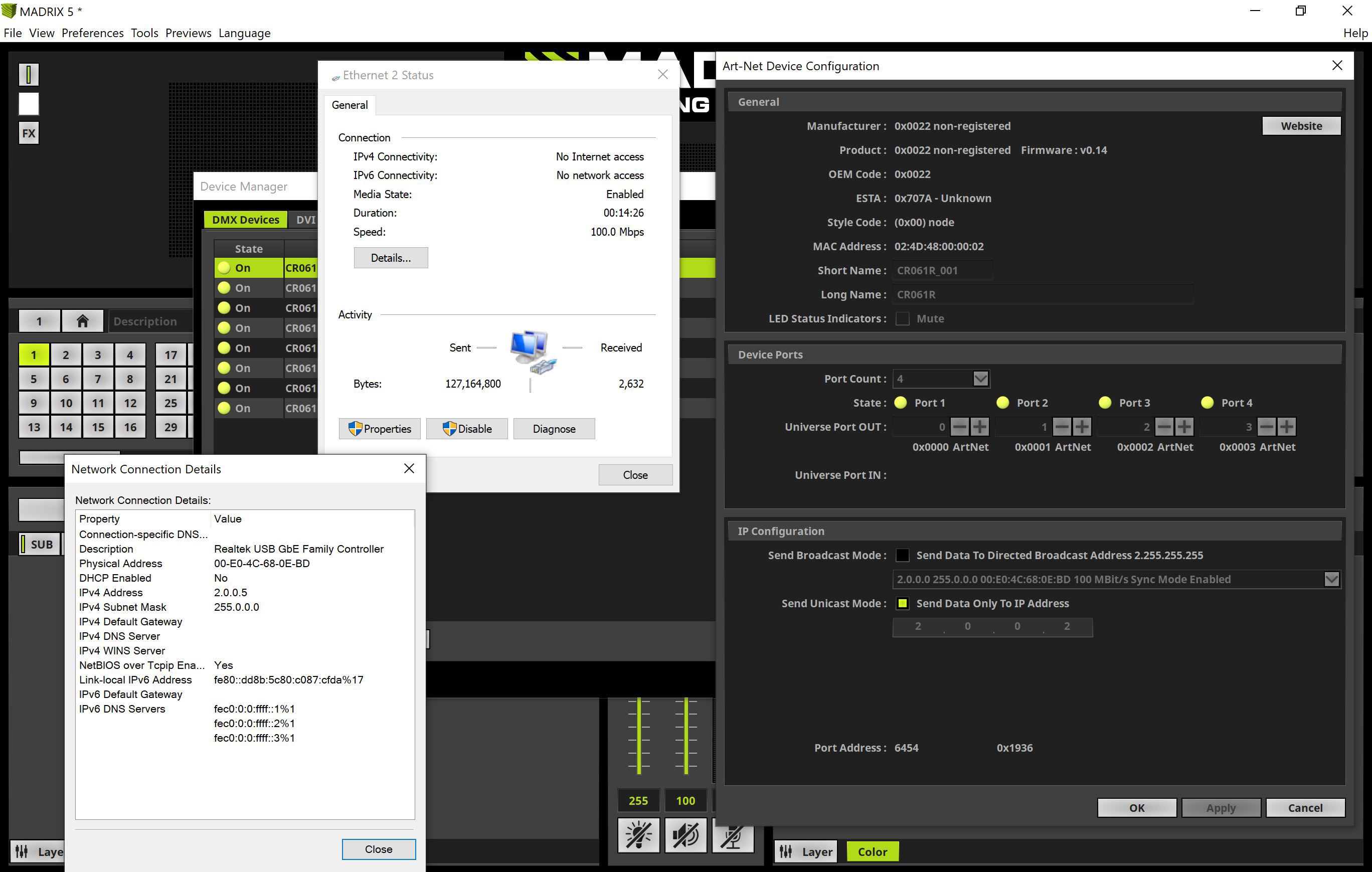The width and height of the screenshot is (1372, 872).
Task: Increase Port 1 universe with plus
Action: click(979, 427)
